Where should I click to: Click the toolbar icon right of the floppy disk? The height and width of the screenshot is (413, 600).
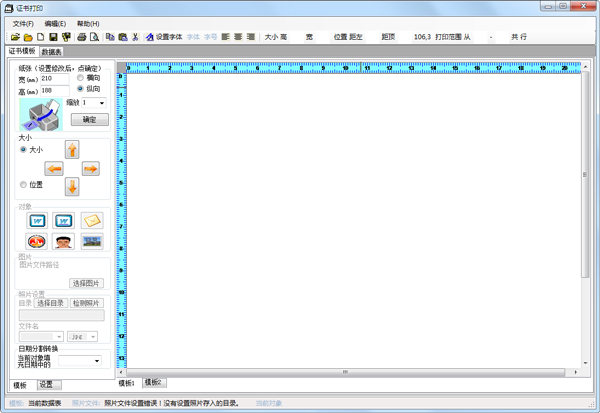[66, 37]
